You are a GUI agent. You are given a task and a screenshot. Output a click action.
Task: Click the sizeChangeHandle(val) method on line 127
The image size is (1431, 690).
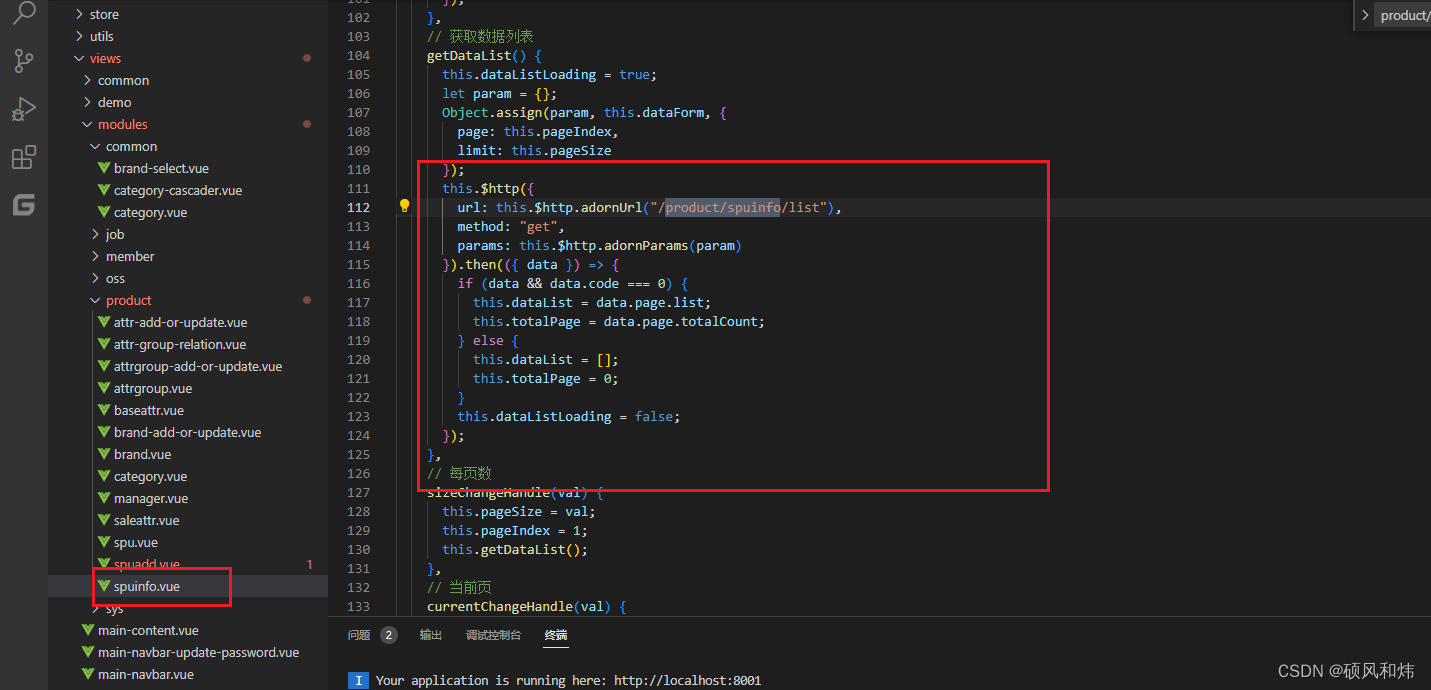pos(507,492)
